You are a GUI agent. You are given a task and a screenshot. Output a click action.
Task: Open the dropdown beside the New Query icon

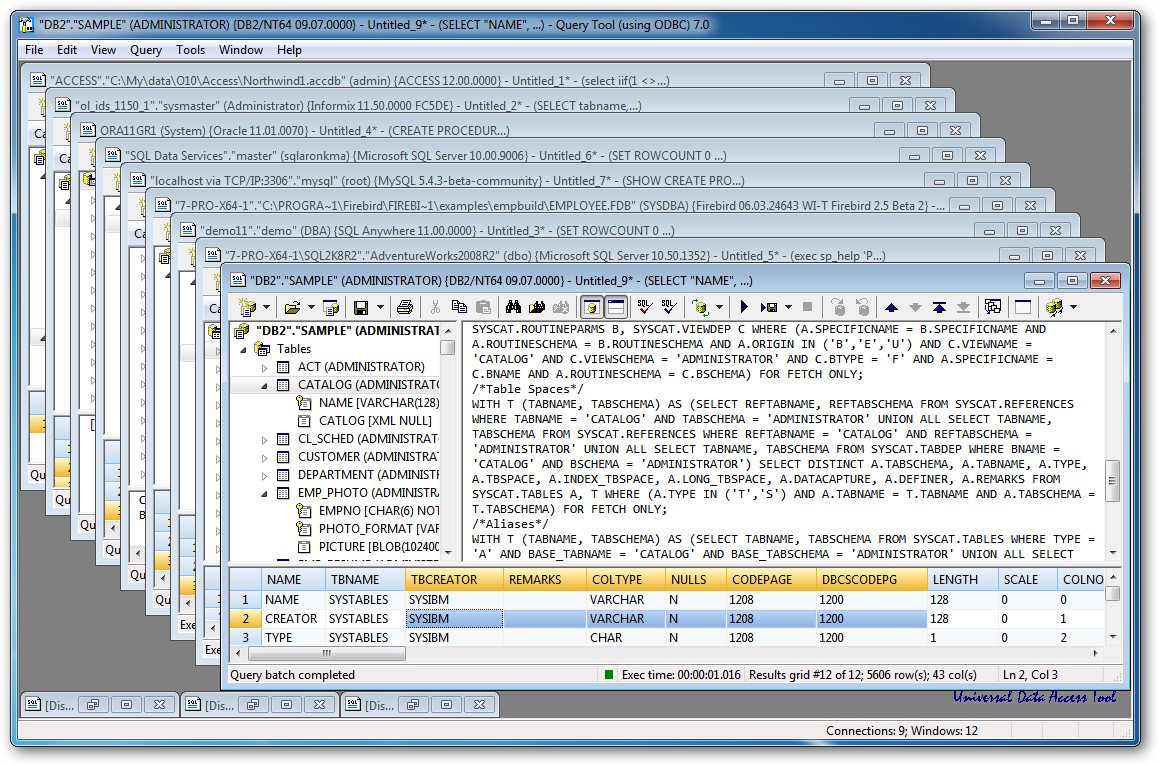click(265, 307)
